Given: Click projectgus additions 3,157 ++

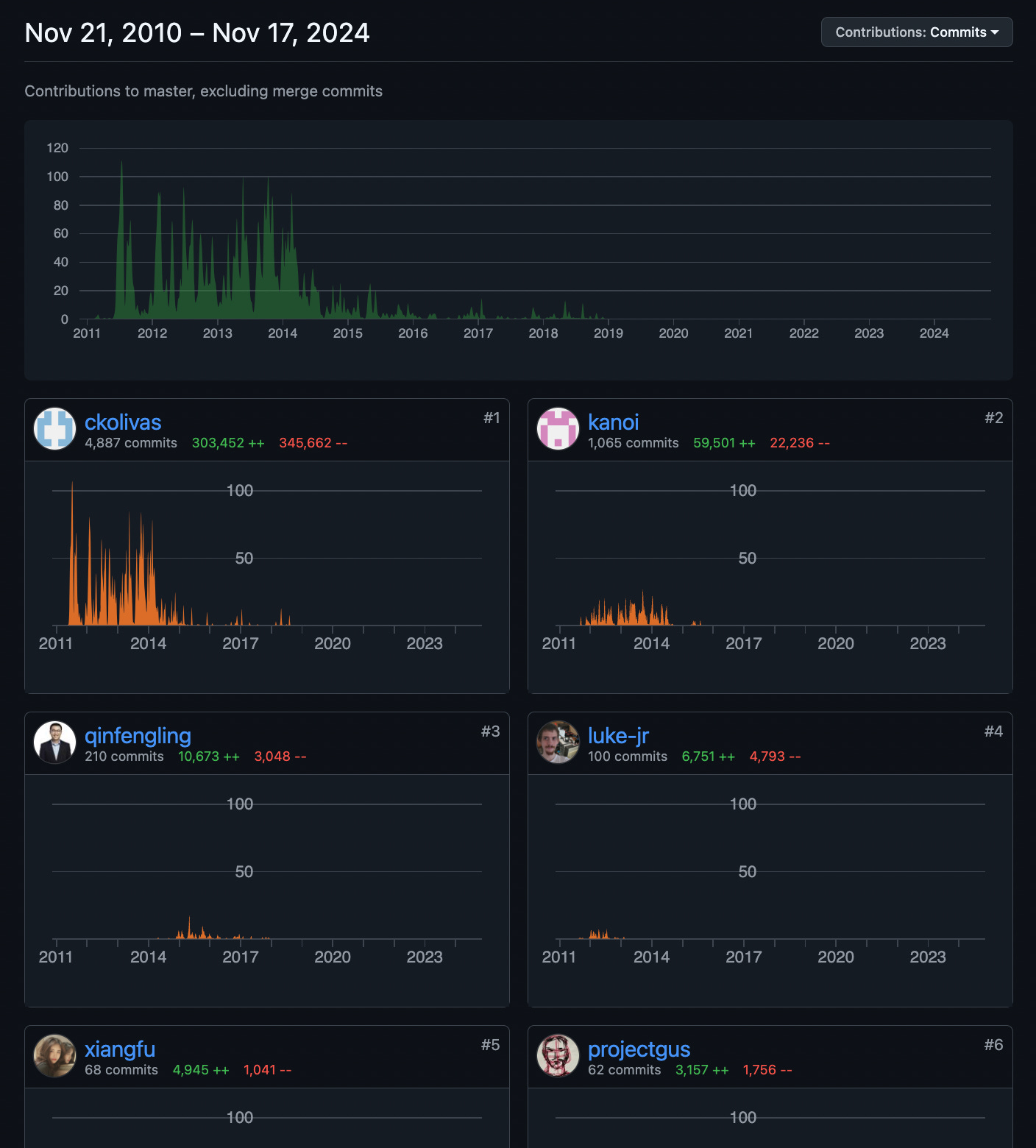Looking at the screenshot, I should tap(703, 1070).
